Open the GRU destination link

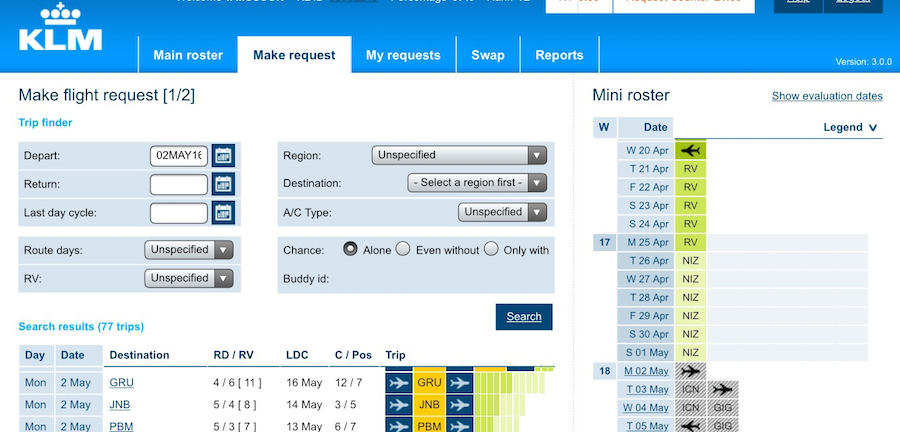click(x=121, y=382)
